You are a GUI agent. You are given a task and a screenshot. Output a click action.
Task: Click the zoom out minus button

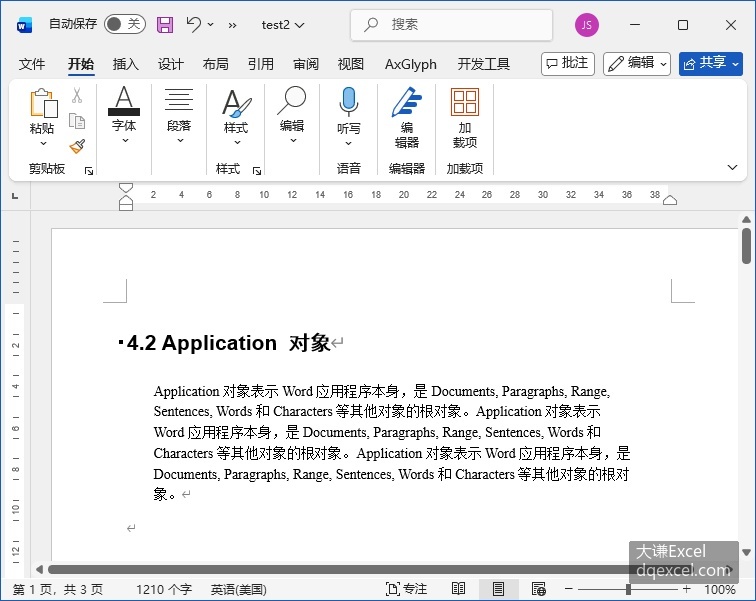(569, 589)
